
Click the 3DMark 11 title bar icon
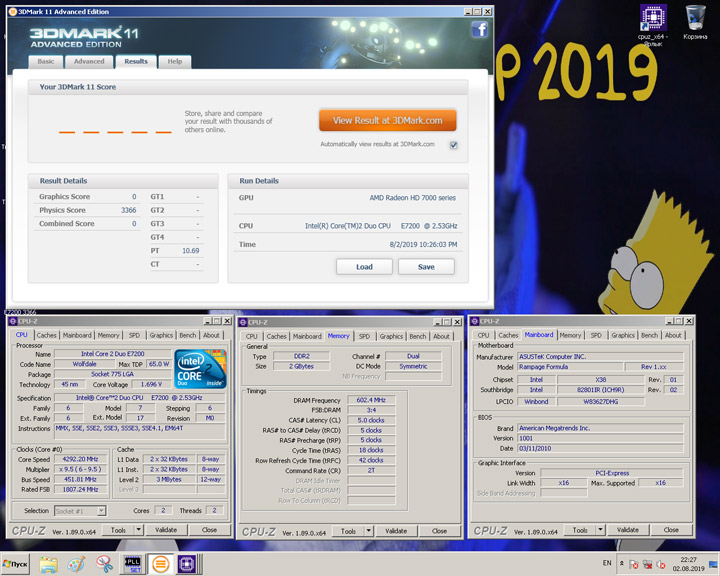(x=13, y=11)
